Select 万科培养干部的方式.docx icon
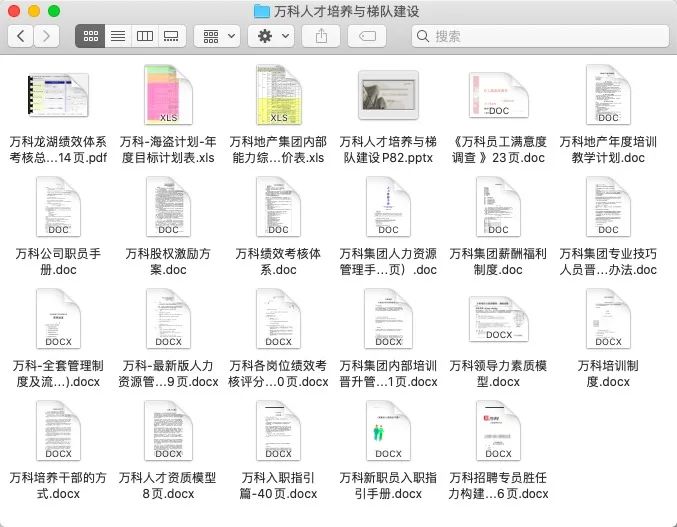 coord(58,431)
